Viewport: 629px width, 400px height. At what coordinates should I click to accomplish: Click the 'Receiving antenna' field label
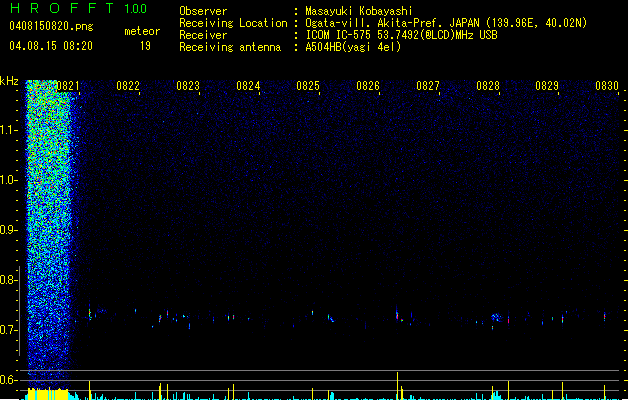click(x=230, y=47)
